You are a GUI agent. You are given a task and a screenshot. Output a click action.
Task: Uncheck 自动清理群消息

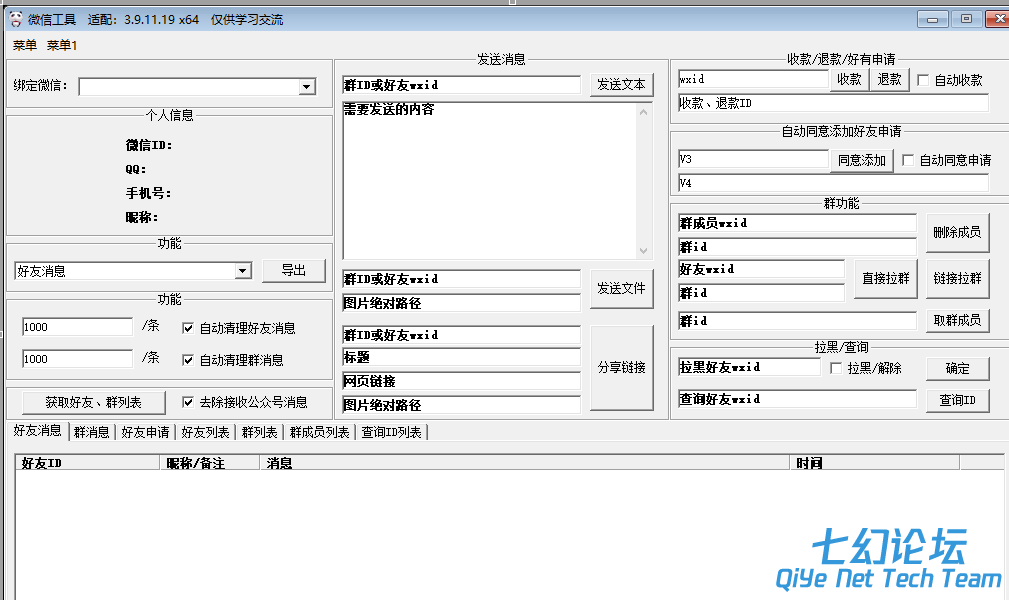[x=188, y=360]
